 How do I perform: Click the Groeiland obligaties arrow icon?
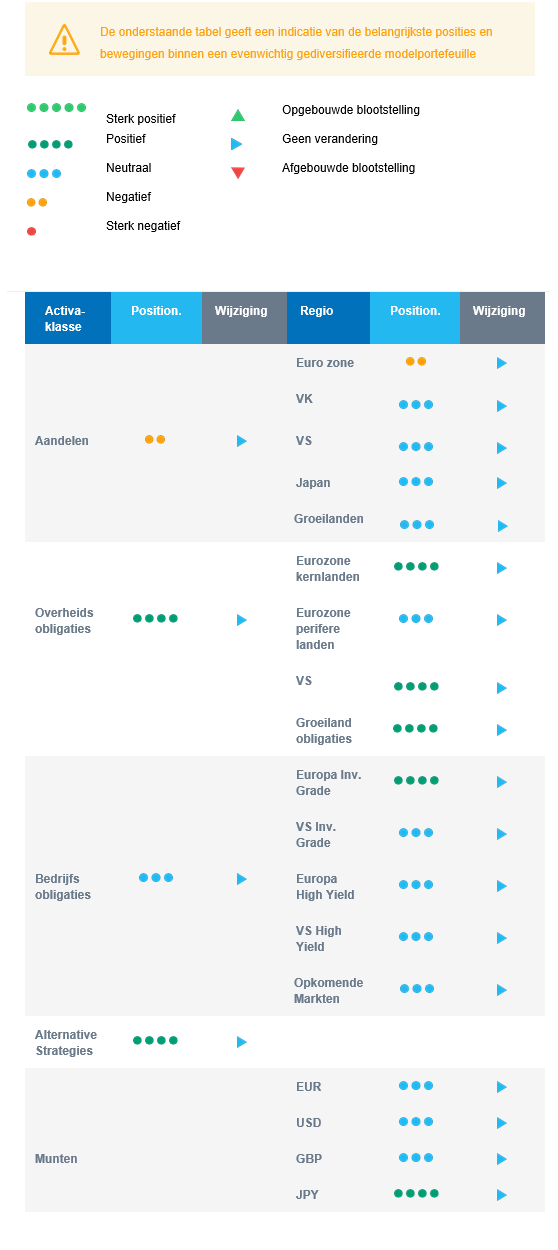pos(502,730)
